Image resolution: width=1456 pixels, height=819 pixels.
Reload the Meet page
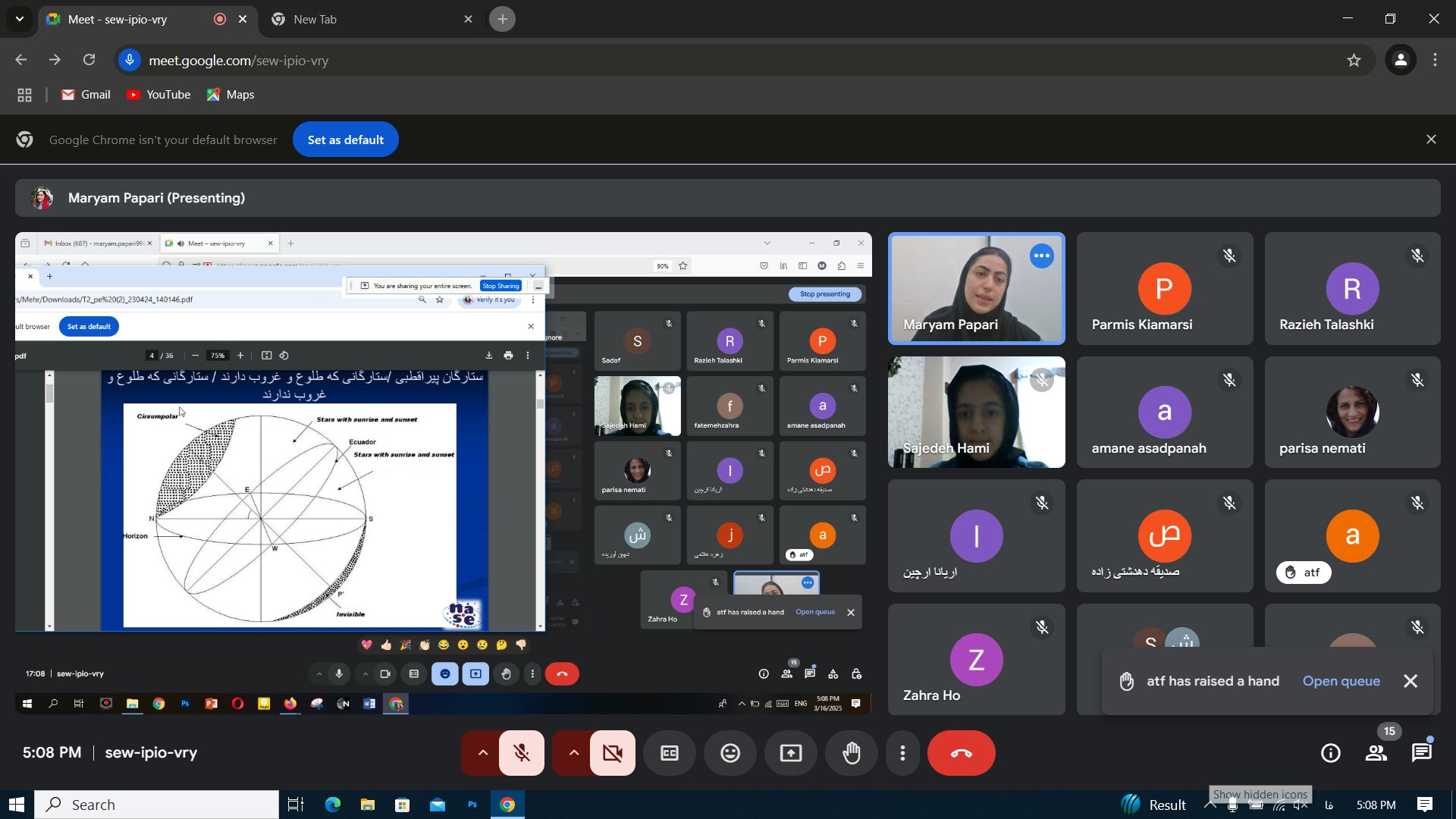pyautogui.click(x=89, y=60)
